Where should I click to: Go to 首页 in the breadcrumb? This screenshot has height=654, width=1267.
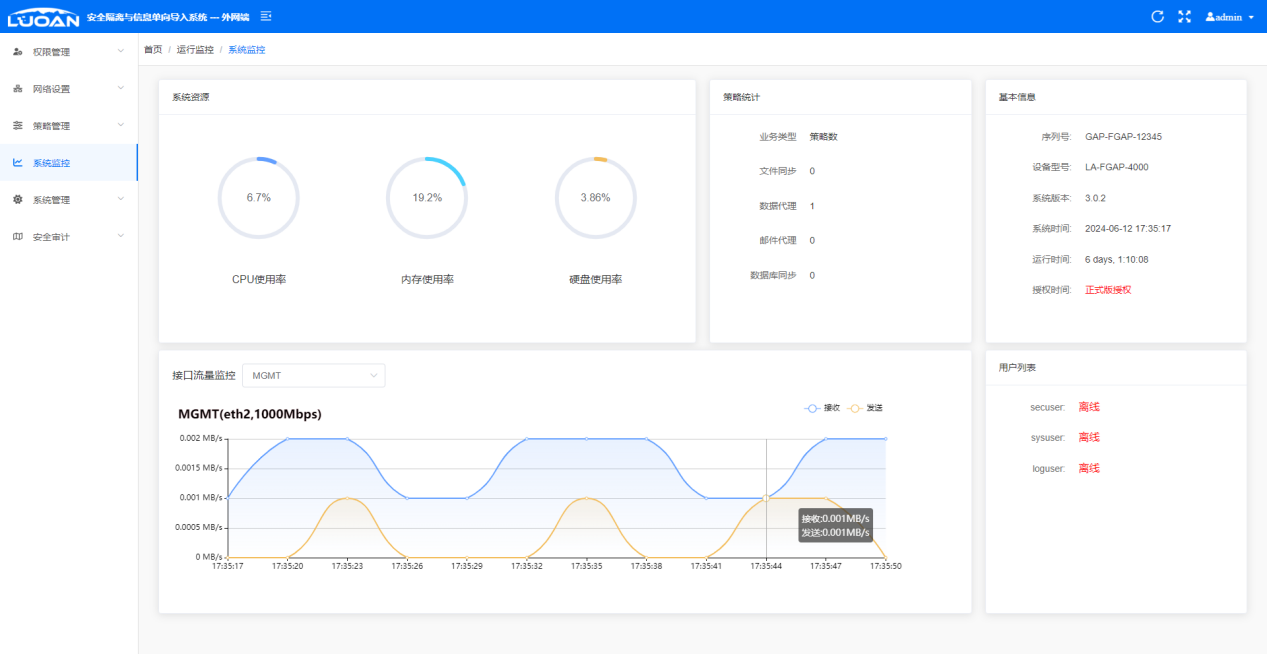coord(153,49)
